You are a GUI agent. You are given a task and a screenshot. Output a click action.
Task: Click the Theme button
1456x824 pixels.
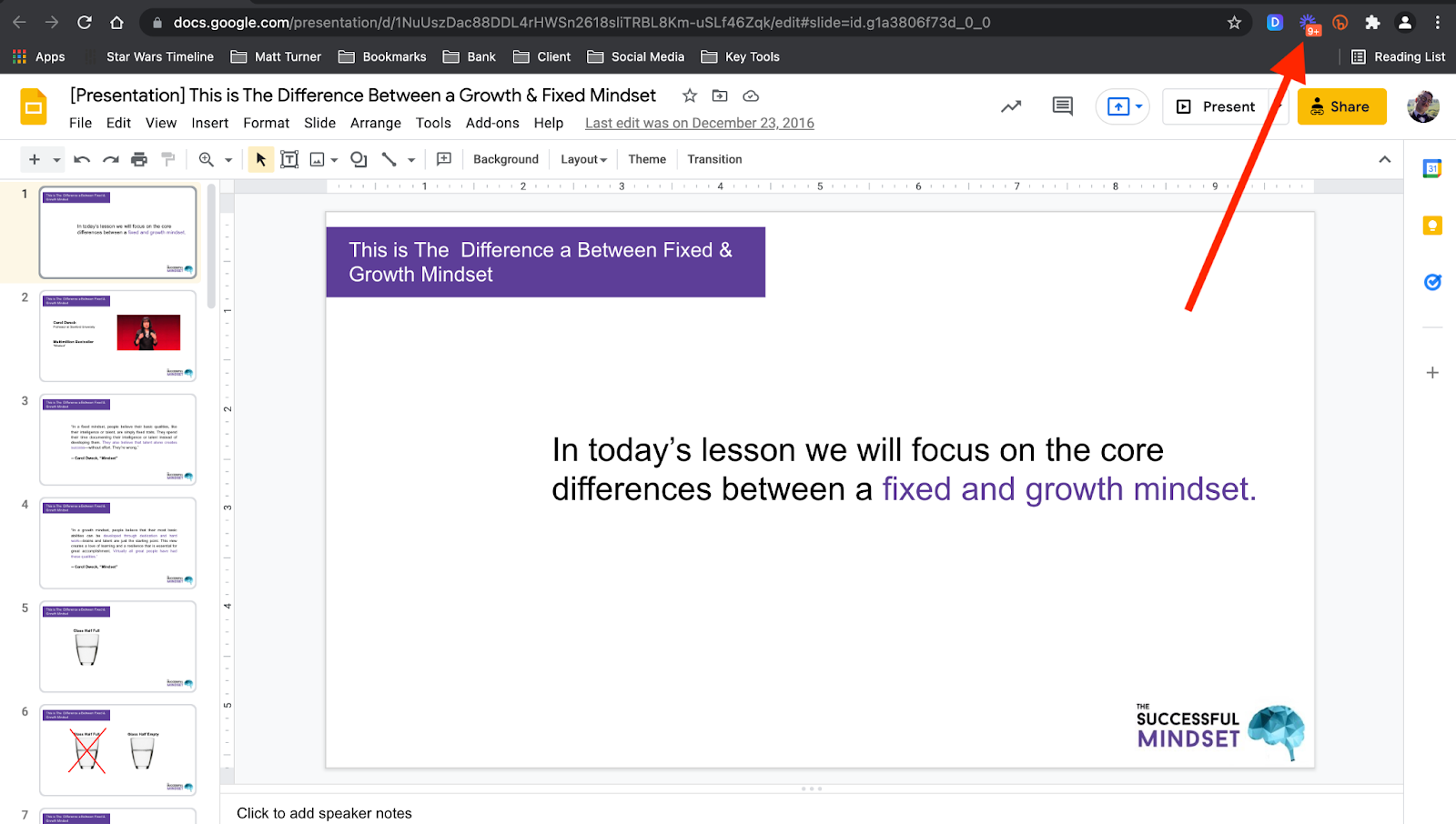coord(647,159)
